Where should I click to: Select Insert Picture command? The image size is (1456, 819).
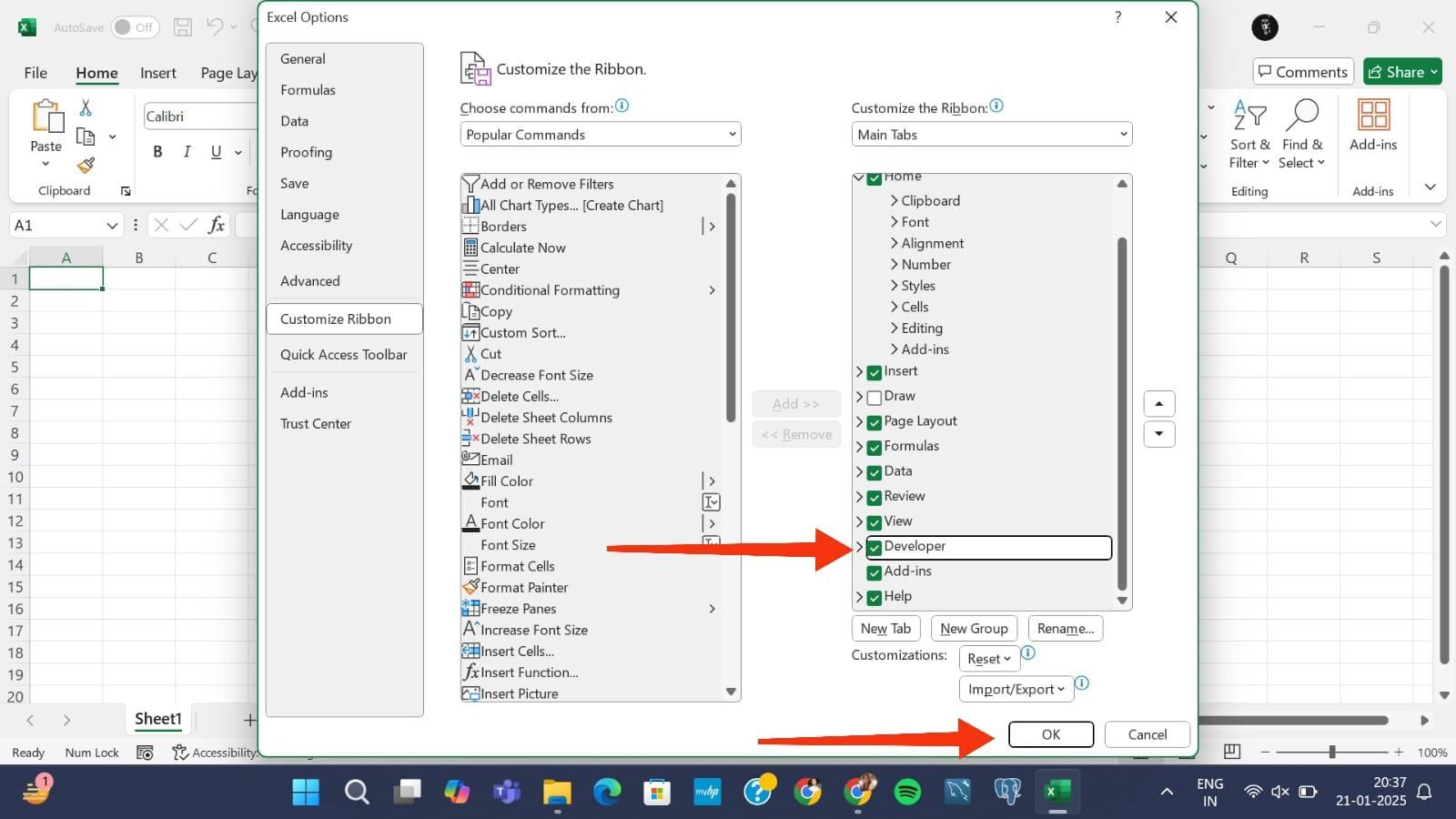pyautogui.click(x=511, y=693)
